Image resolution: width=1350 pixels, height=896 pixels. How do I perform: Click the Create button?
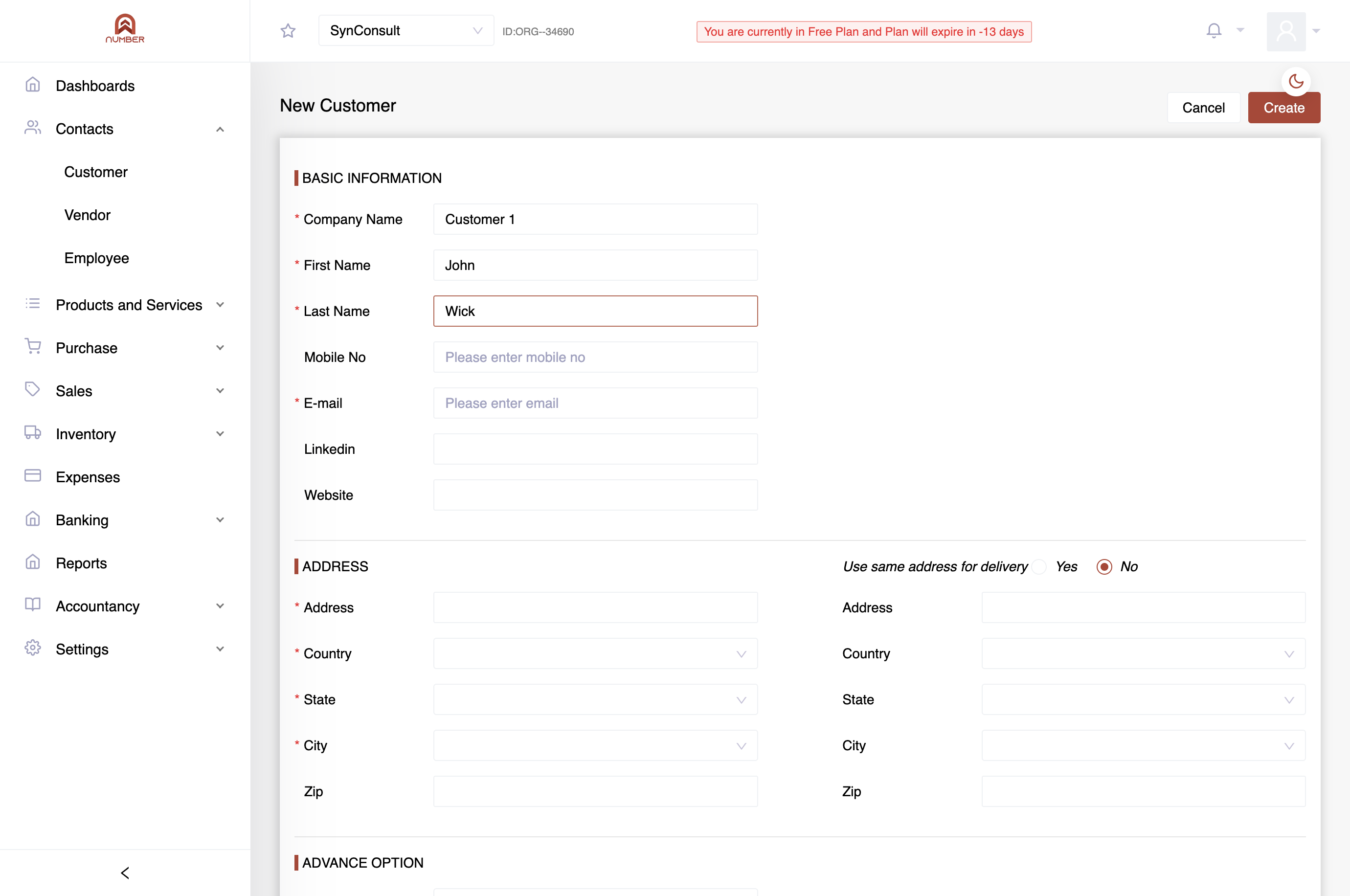point(1284,108)
